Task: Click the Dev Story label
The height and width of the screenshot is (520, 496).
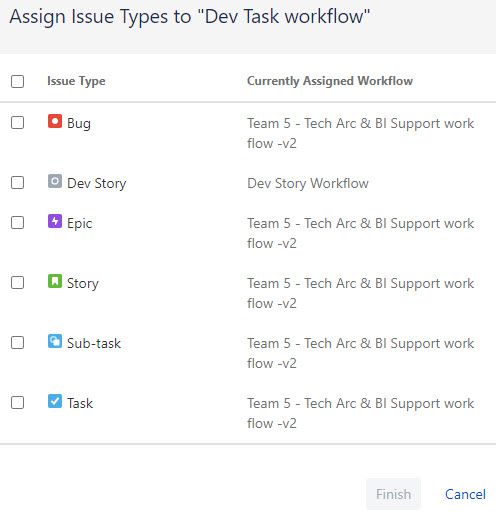Action: click(97, 184)
